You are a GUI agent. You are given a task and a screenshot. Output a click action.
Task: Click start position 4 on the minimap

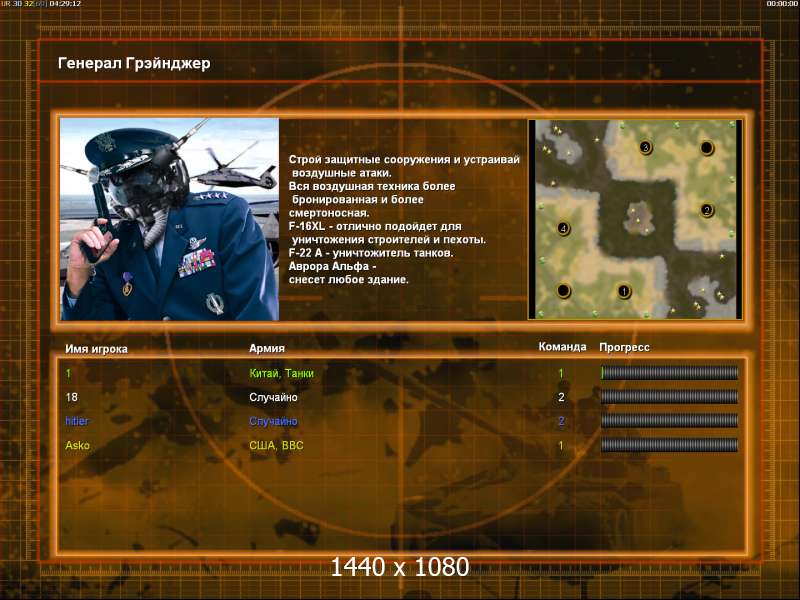(x=563, y=228)
